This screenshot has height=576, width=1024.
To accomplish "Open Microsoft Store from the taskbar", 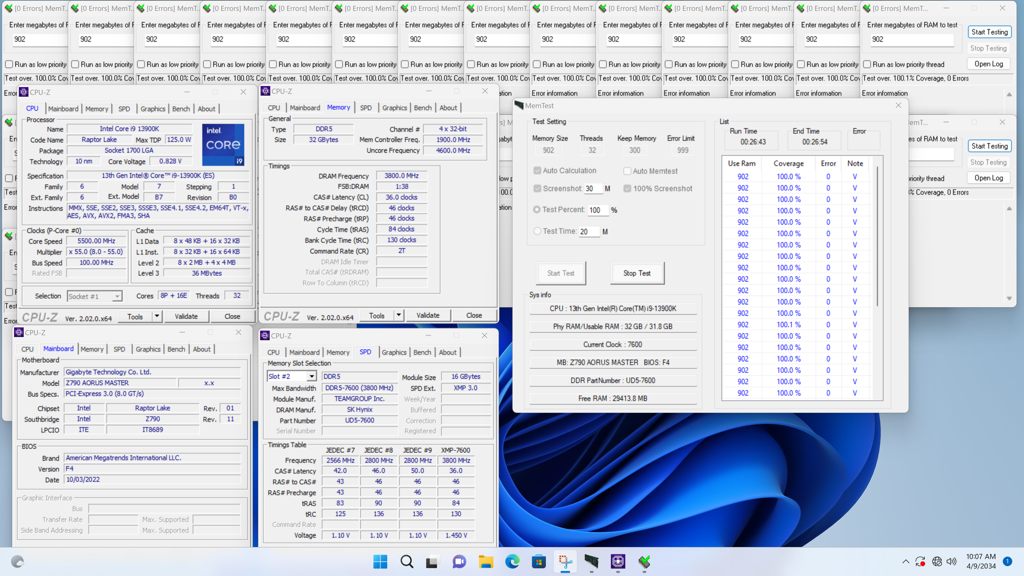I will pyautogui.click(x=537, y=562).
